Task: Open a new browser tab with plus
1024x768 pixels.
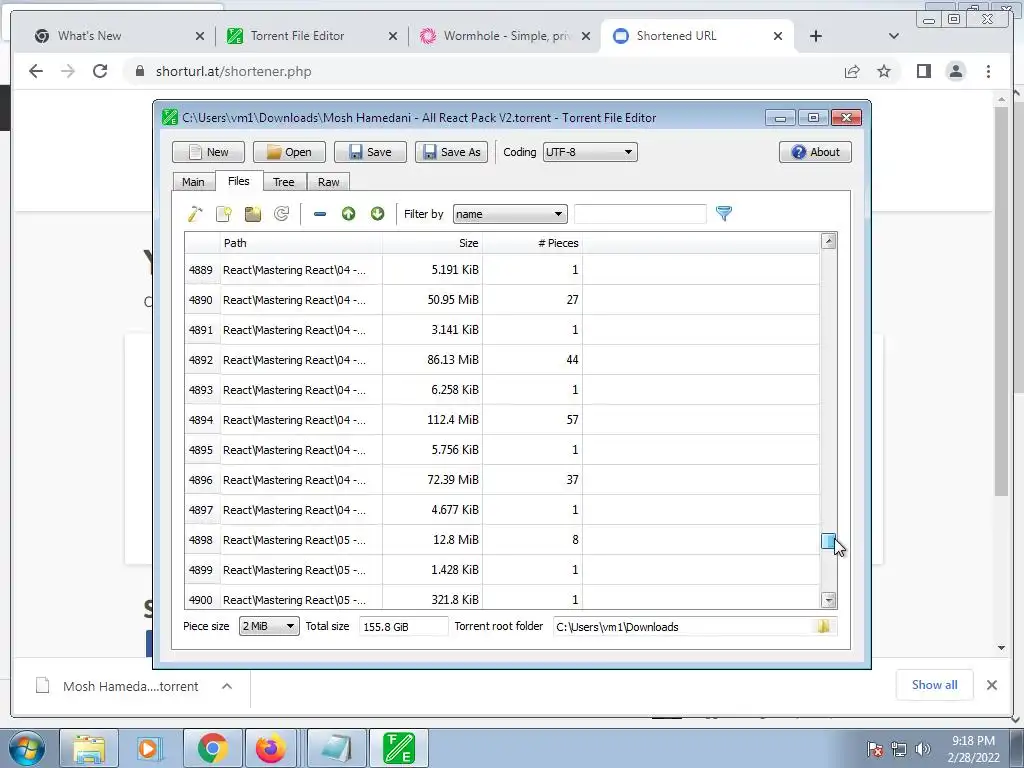Action: [x=816, y=36]
